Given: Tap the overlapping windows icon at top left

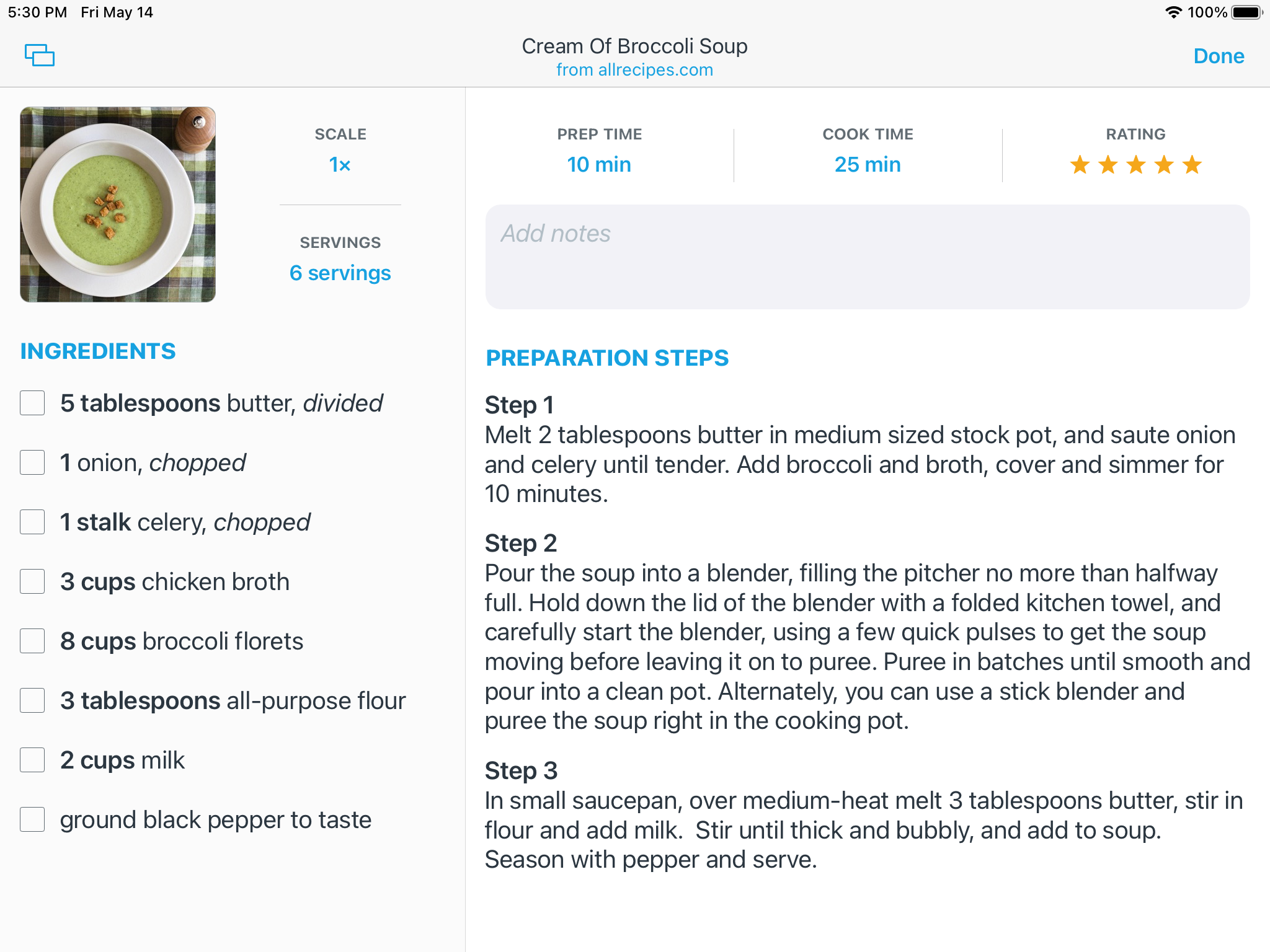Looking at the screenshot, I should (40, 55).
